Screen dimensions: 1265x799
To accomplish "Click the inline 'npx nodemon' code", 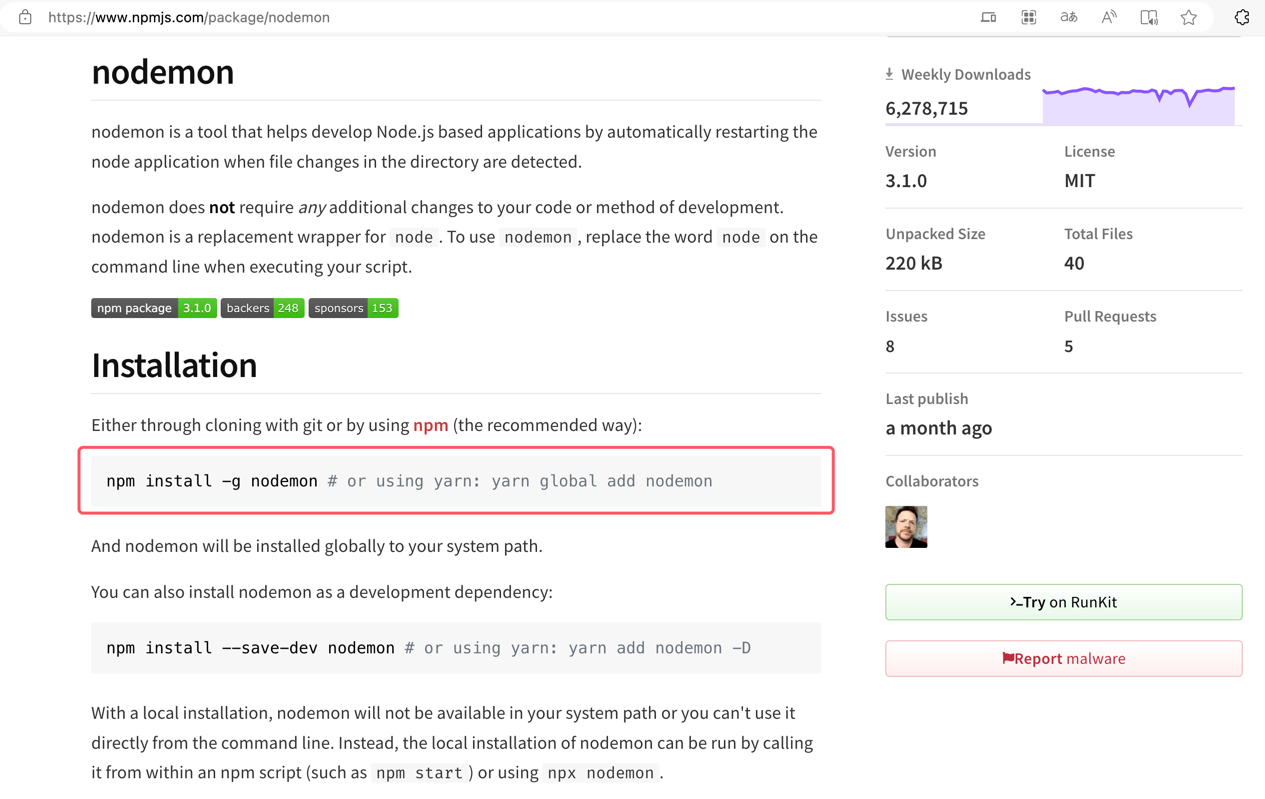I will pyautogui.click(x=601, y=773).
